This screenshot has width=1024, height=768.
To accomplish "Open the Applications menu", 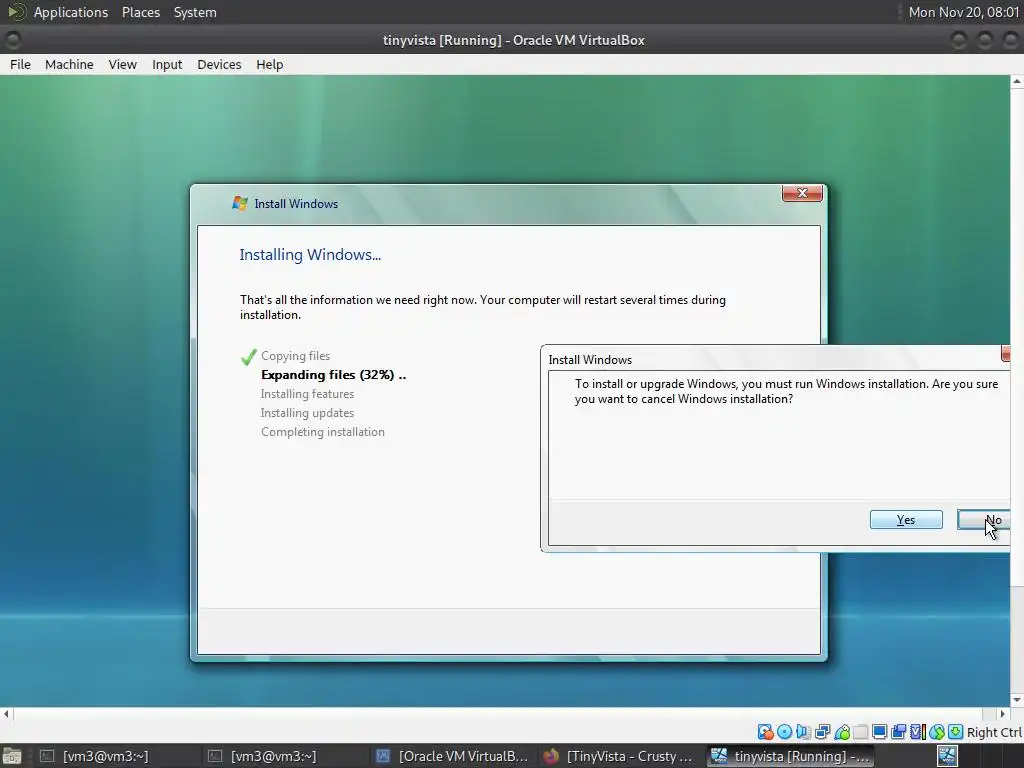I will click(71, 12).
